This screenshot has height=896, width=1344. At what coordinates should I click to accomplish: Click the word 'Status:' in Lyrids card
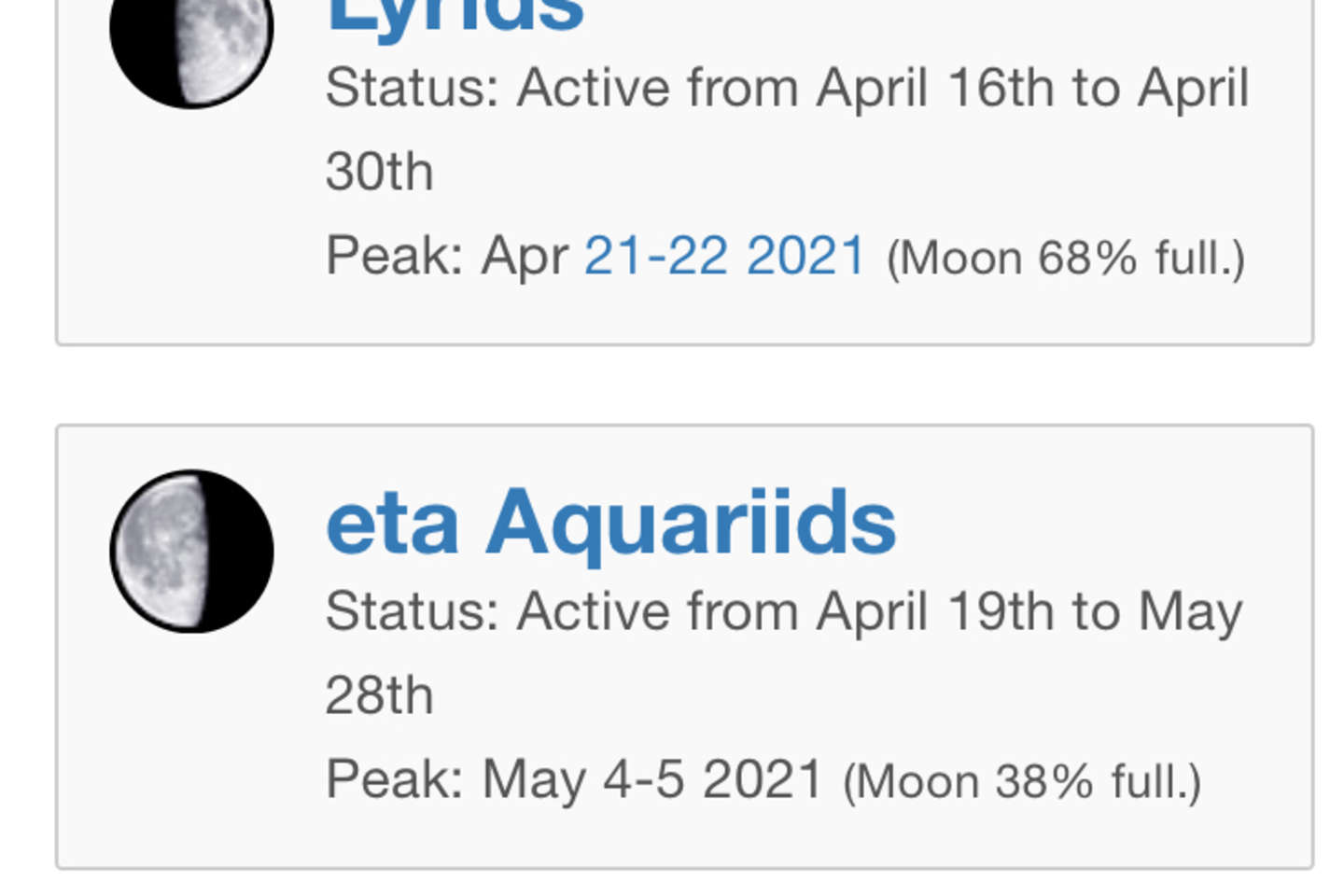click(x=413, y=89)
